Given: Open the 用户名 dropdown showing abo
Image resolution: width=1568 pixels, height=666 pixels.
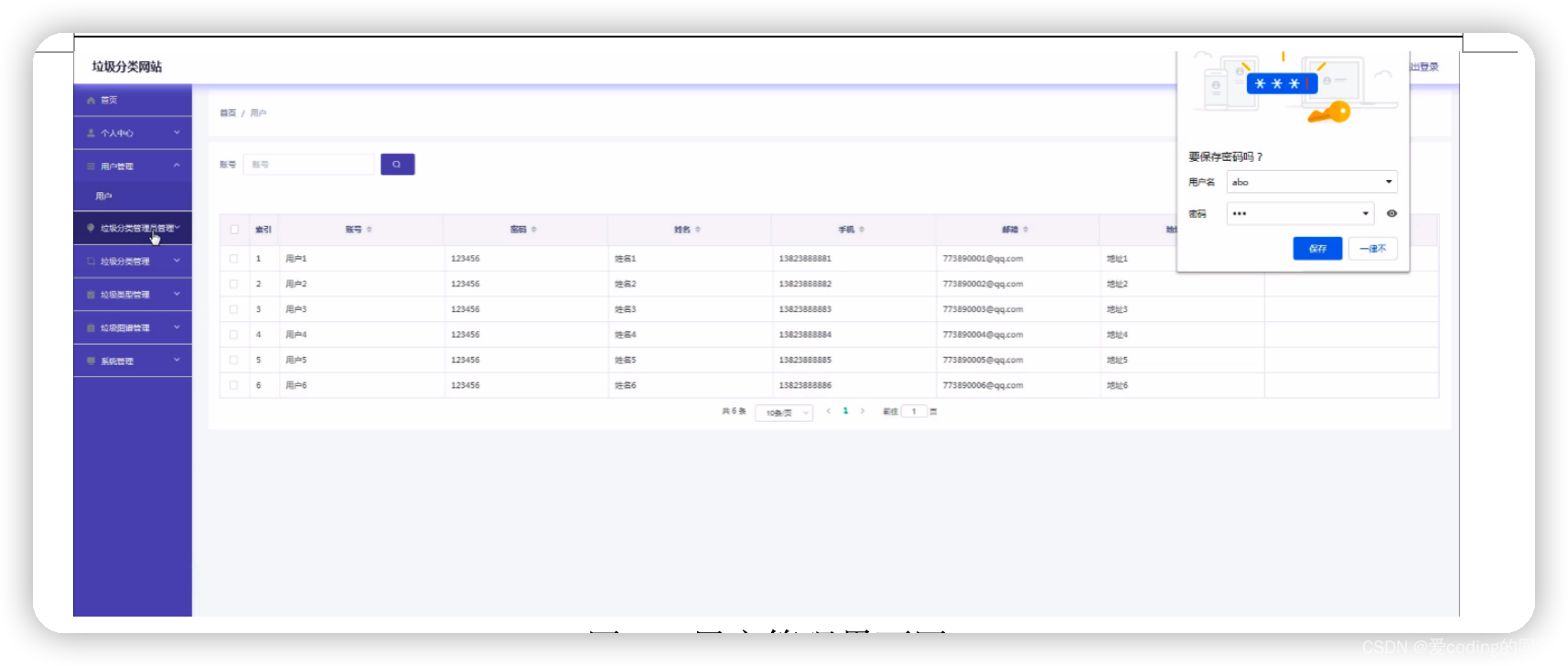Looking at the screenshot, I should click(1312, 182).
